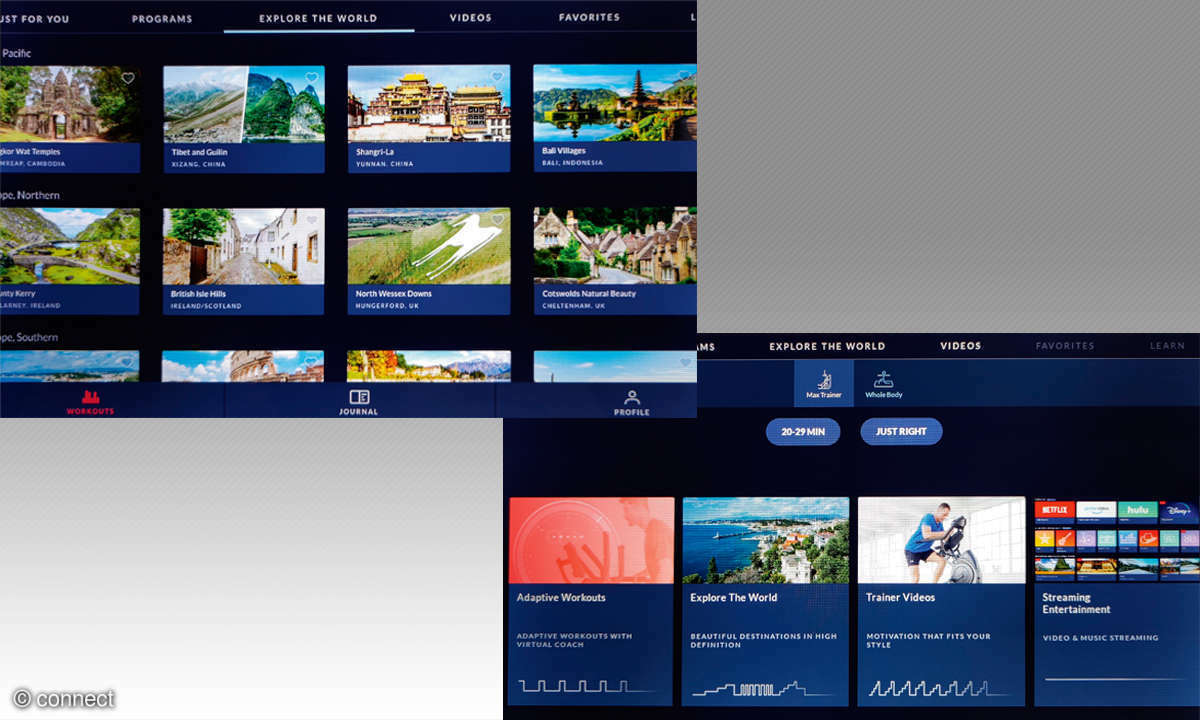Open the red Adaptive Workouts image
1200x720 pixels.
point(591,540)
